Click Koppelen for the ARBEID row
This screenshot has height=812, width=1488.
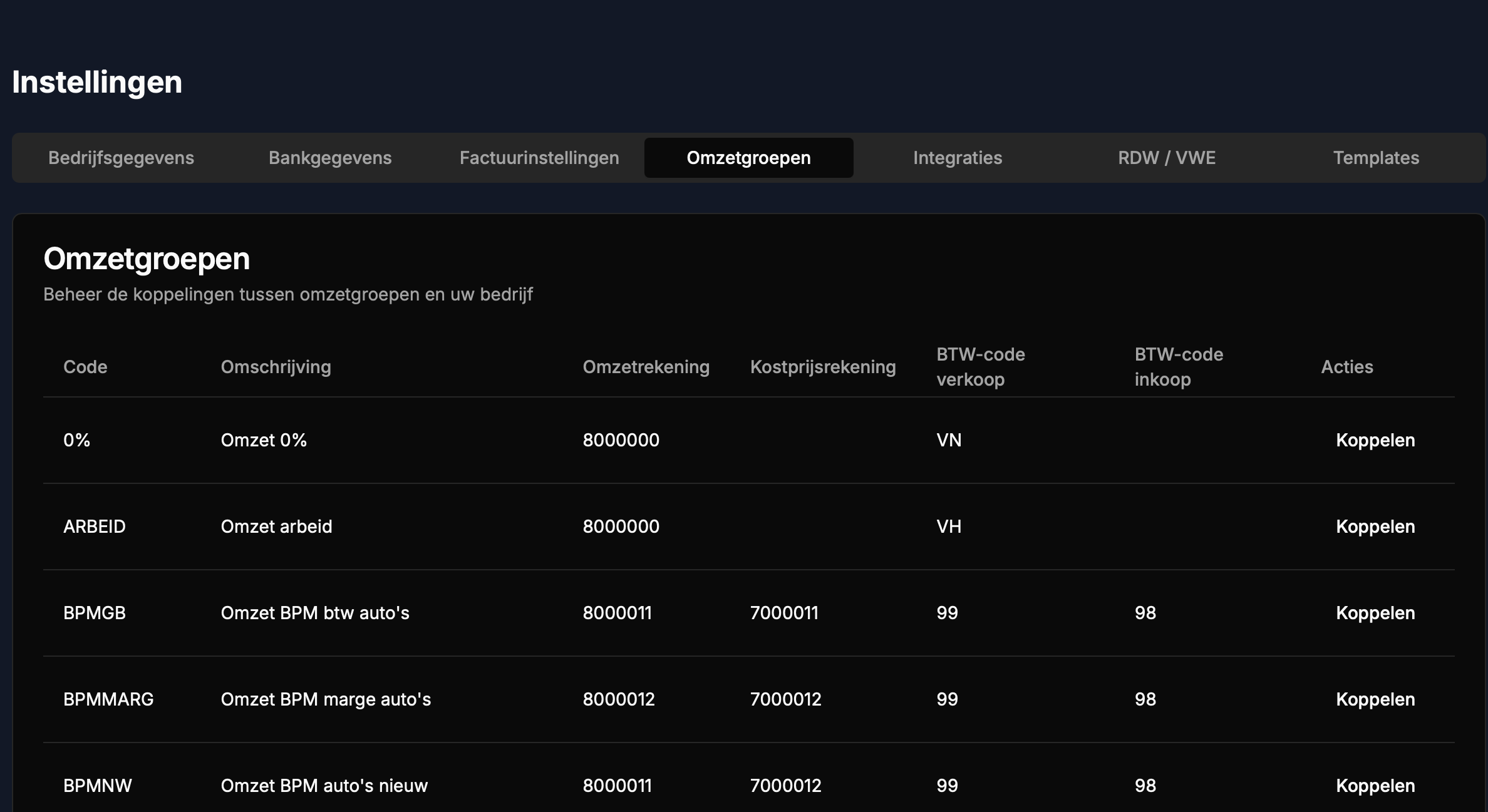point(1375,527)
